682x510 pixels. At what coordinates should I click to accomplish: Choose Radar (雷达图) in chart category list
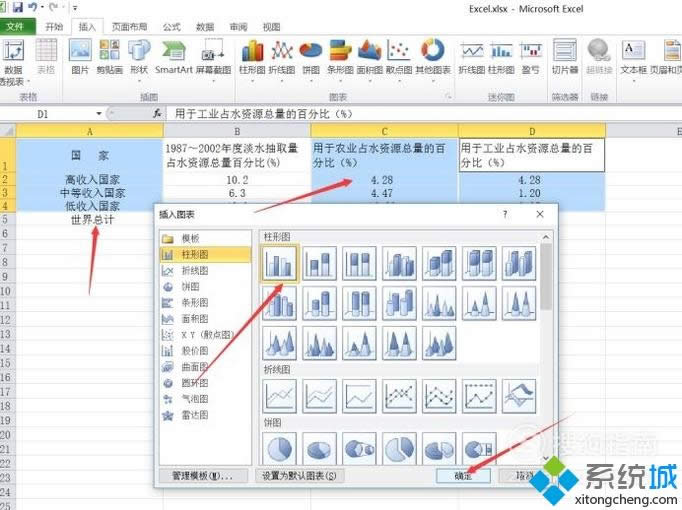[205, 415]
